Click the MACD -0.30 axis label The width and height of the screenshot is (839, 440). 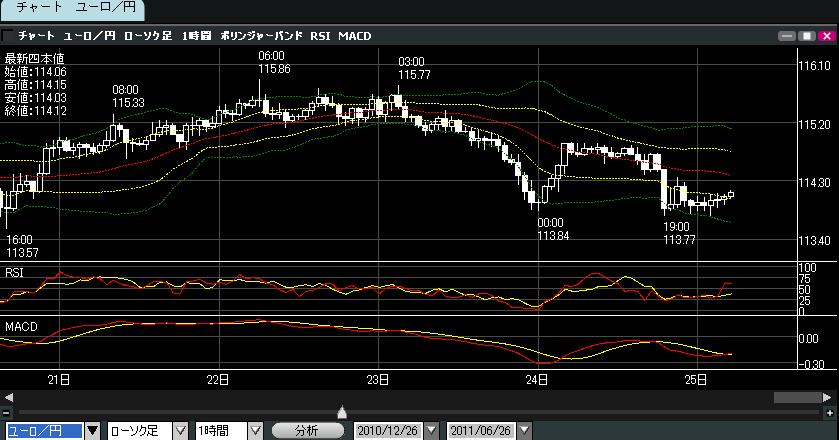(x=811, y=365)
